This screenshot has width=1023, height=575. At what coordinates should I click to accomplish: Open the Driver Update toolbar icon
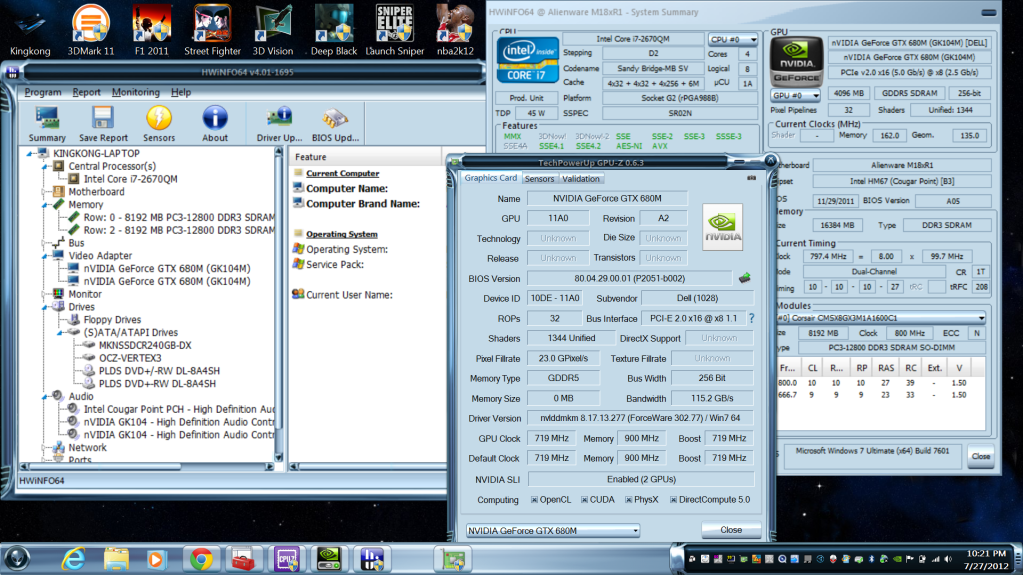click(x=279, y=124)
